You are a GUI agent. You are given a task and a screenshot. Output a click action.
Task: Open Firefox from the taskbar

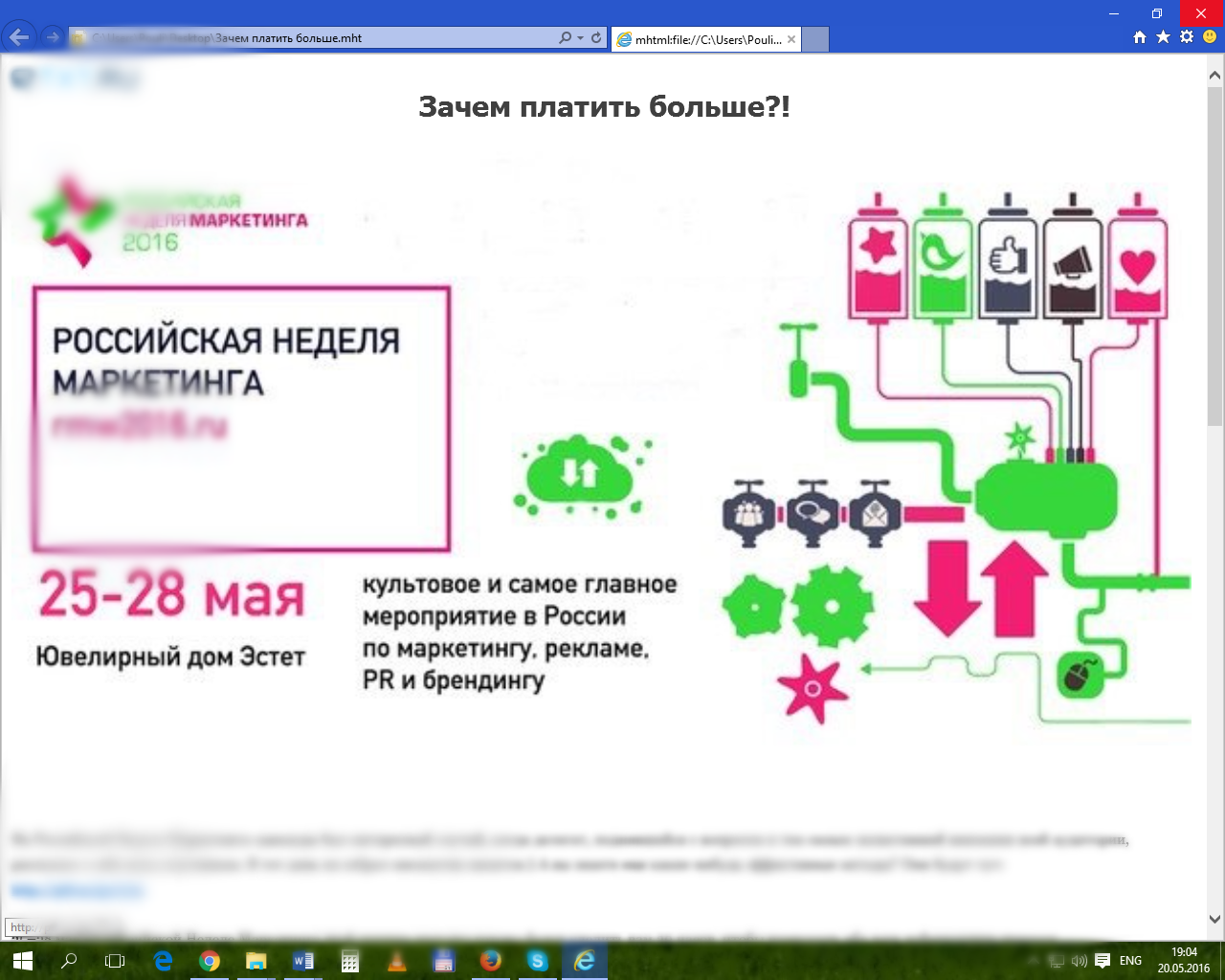[x=490, y=960]
